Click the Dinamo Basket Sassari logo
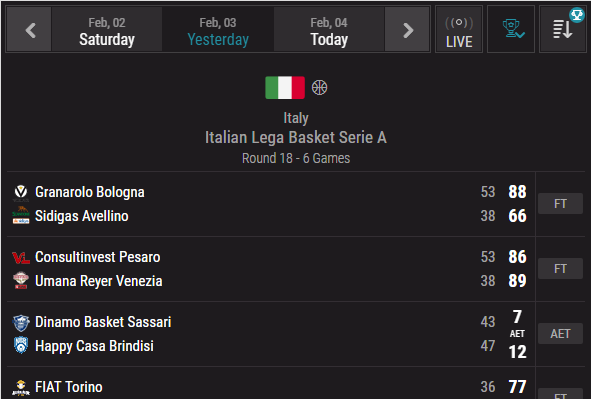Screen dimensions: 591x399 coord(21,323)
